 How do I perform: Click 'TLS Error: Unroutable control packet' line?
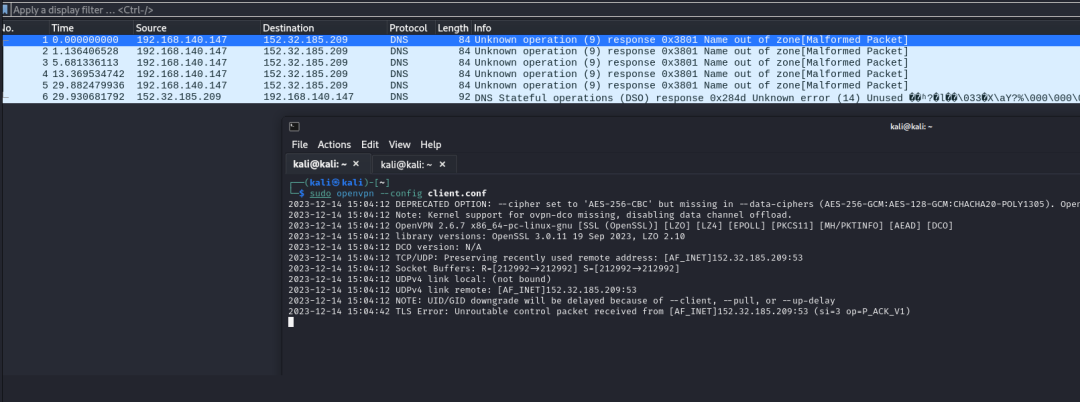click(x=599, y=311)
